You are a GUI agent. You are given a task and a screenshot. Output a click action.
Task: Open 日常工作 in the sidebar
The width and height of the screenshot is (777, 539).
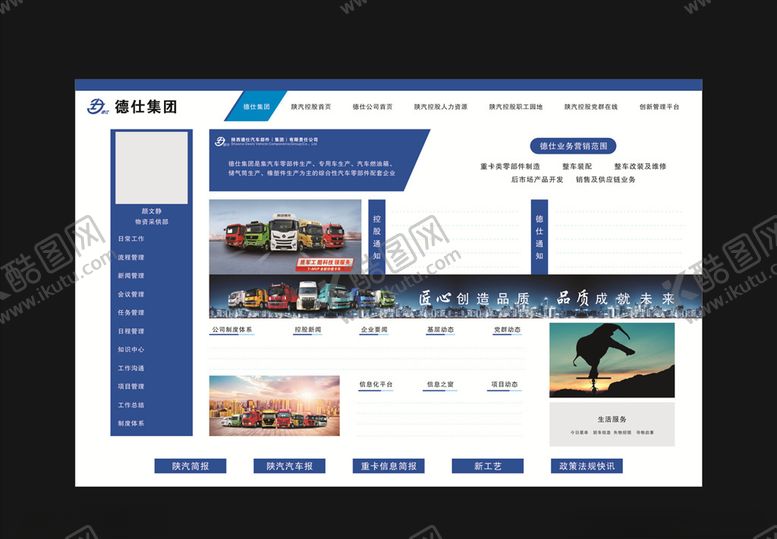(131, 239)
